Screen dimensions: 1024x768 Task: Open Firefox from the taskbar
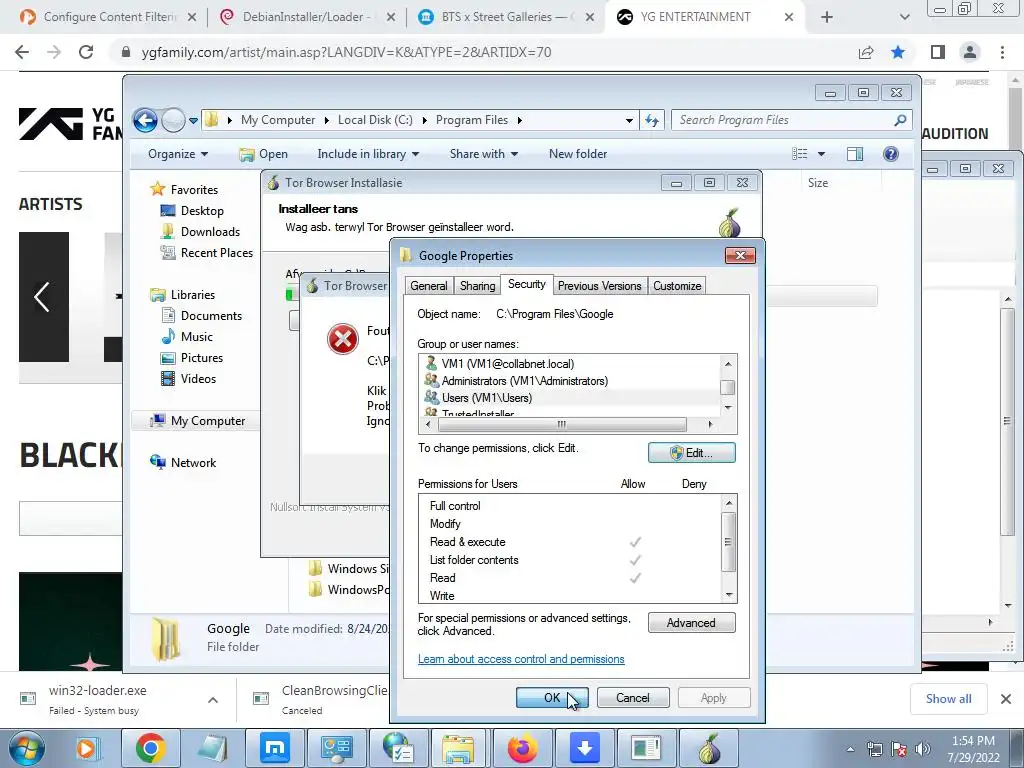(522, 748)
